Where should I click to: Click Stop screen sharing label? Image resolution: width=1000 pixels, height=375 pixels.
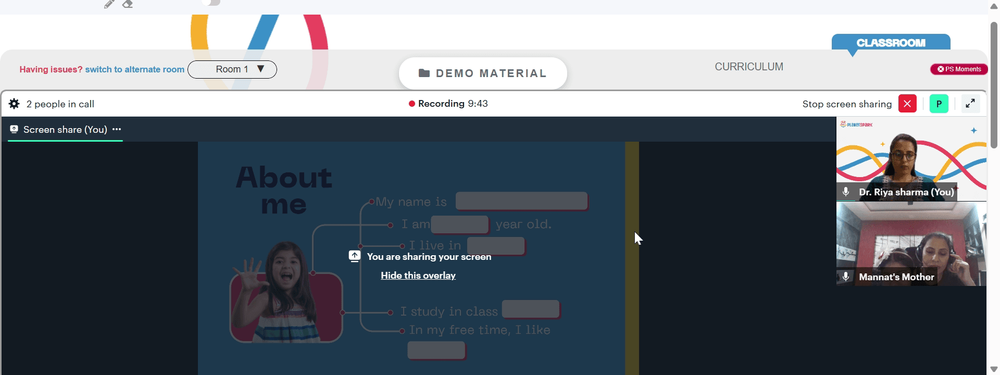847,104
